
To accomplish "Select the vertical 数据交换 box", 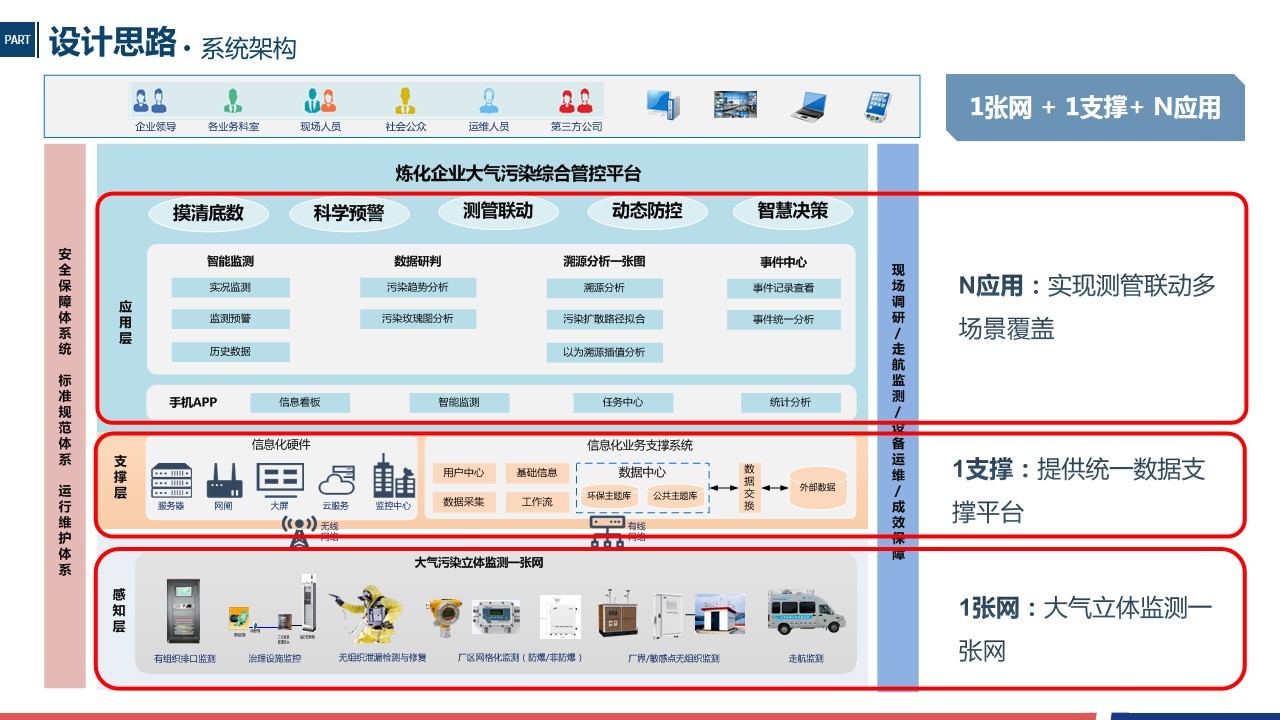I will pyautogui.click(x=749, y=487).
